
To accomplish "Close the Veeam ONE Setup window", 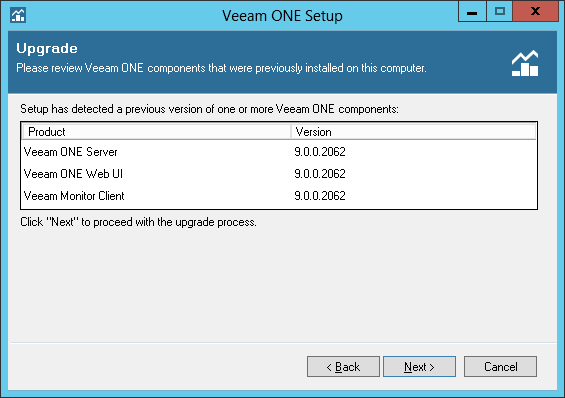I will tap(535, 12).
